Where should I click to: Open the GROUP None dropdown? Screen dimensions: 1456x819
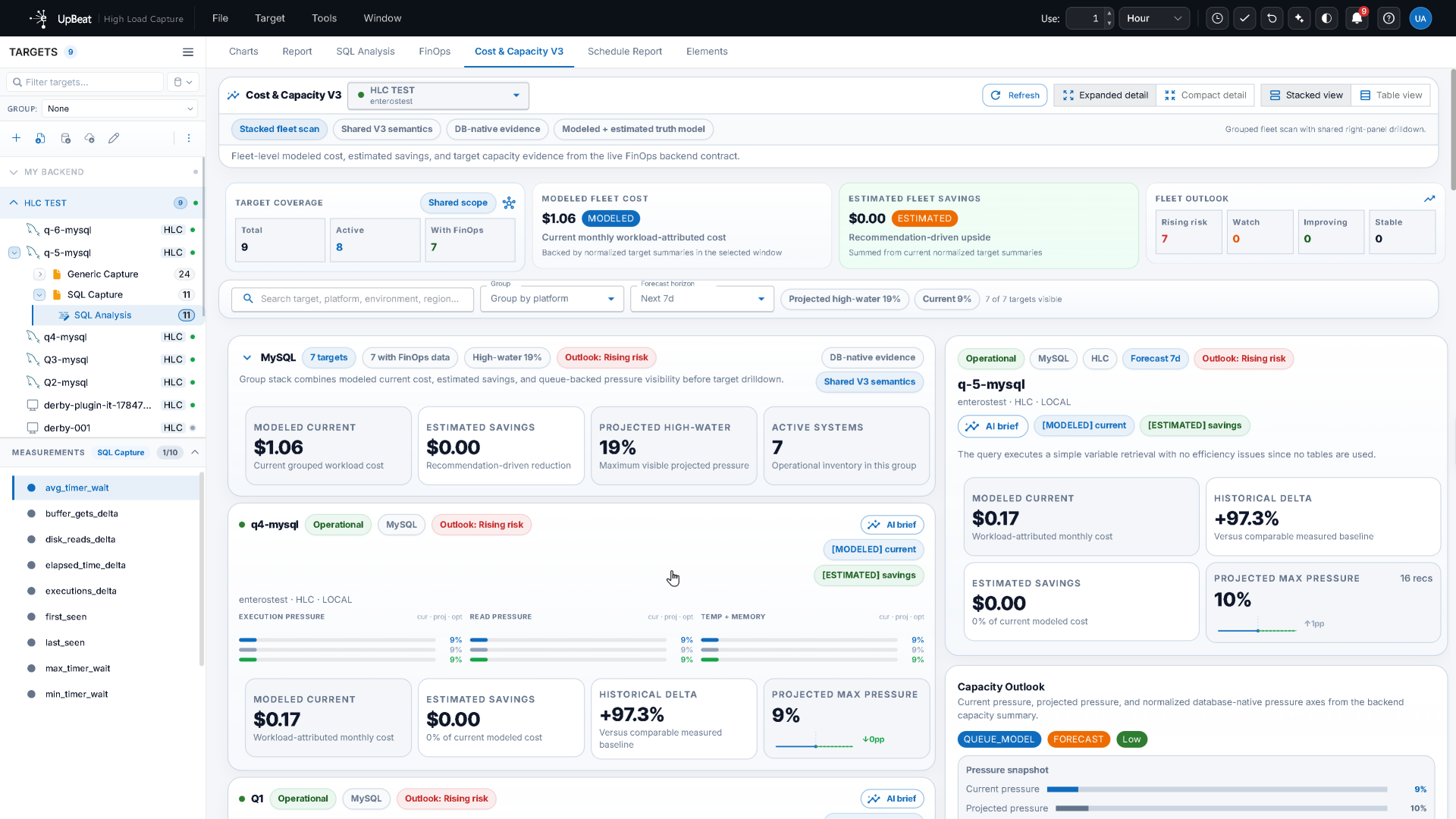point(120,108)
